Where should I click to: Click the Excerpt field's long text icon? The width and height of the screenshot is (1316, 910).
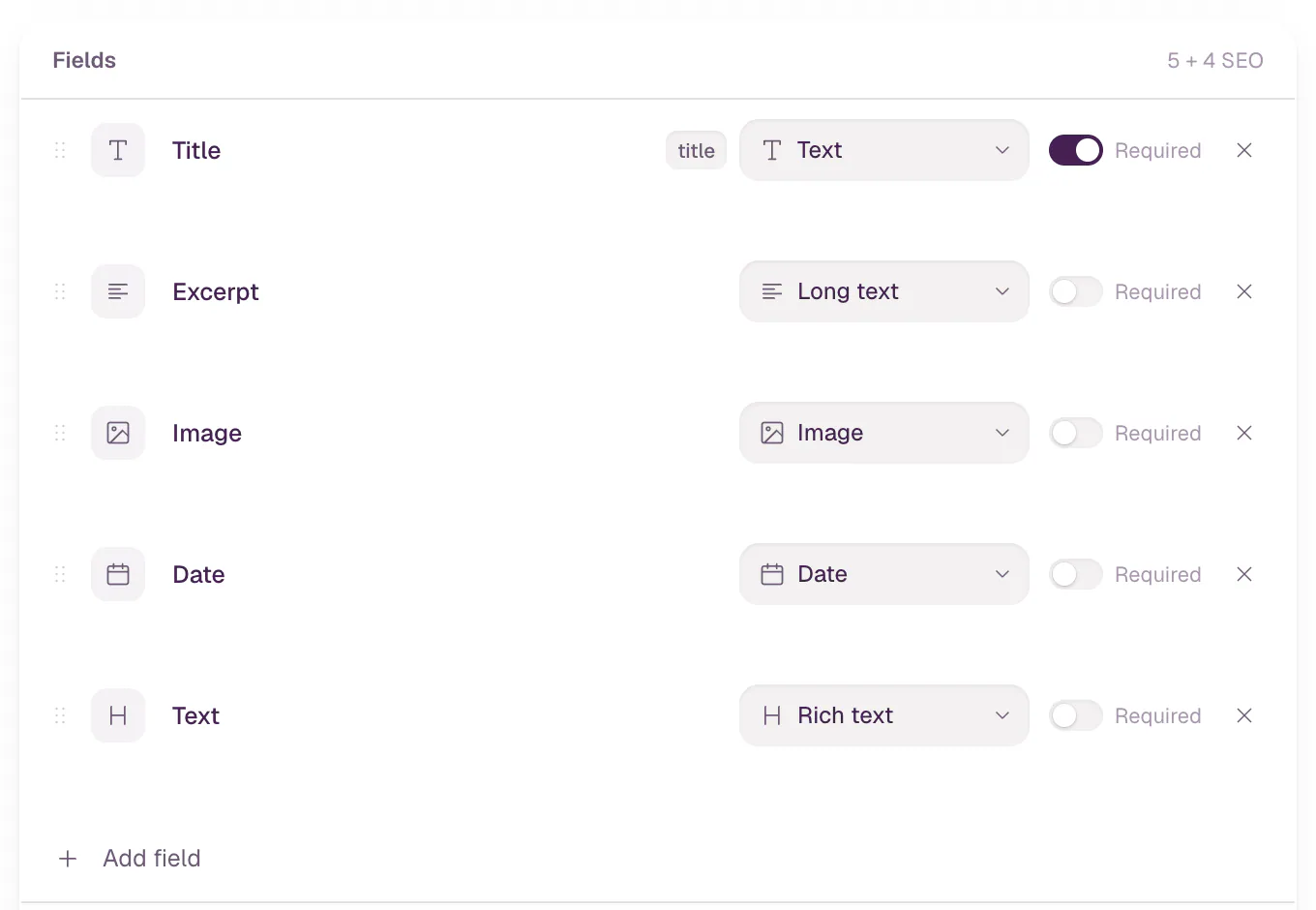(x=118, y=291)
